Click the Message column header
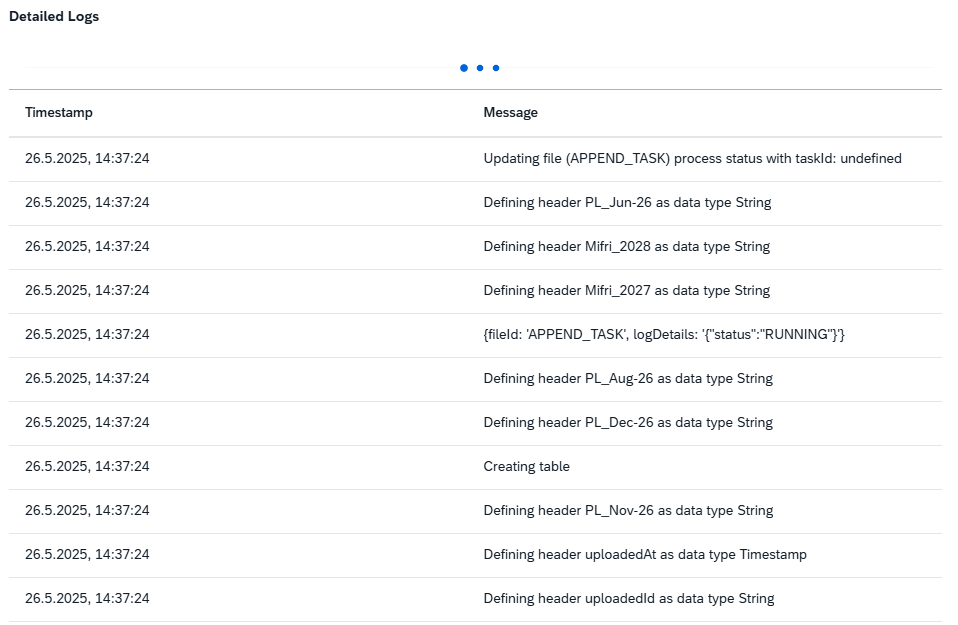The image size is (958, 625). click(x=510, y=113)
